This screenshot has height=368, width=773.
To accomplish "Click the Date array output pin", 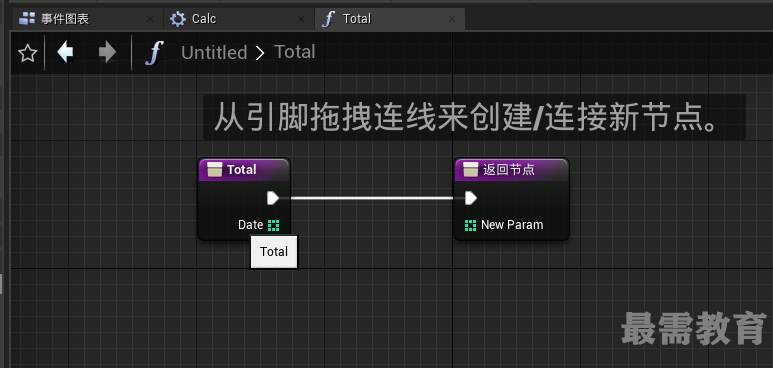I will [x=274, y=225].
